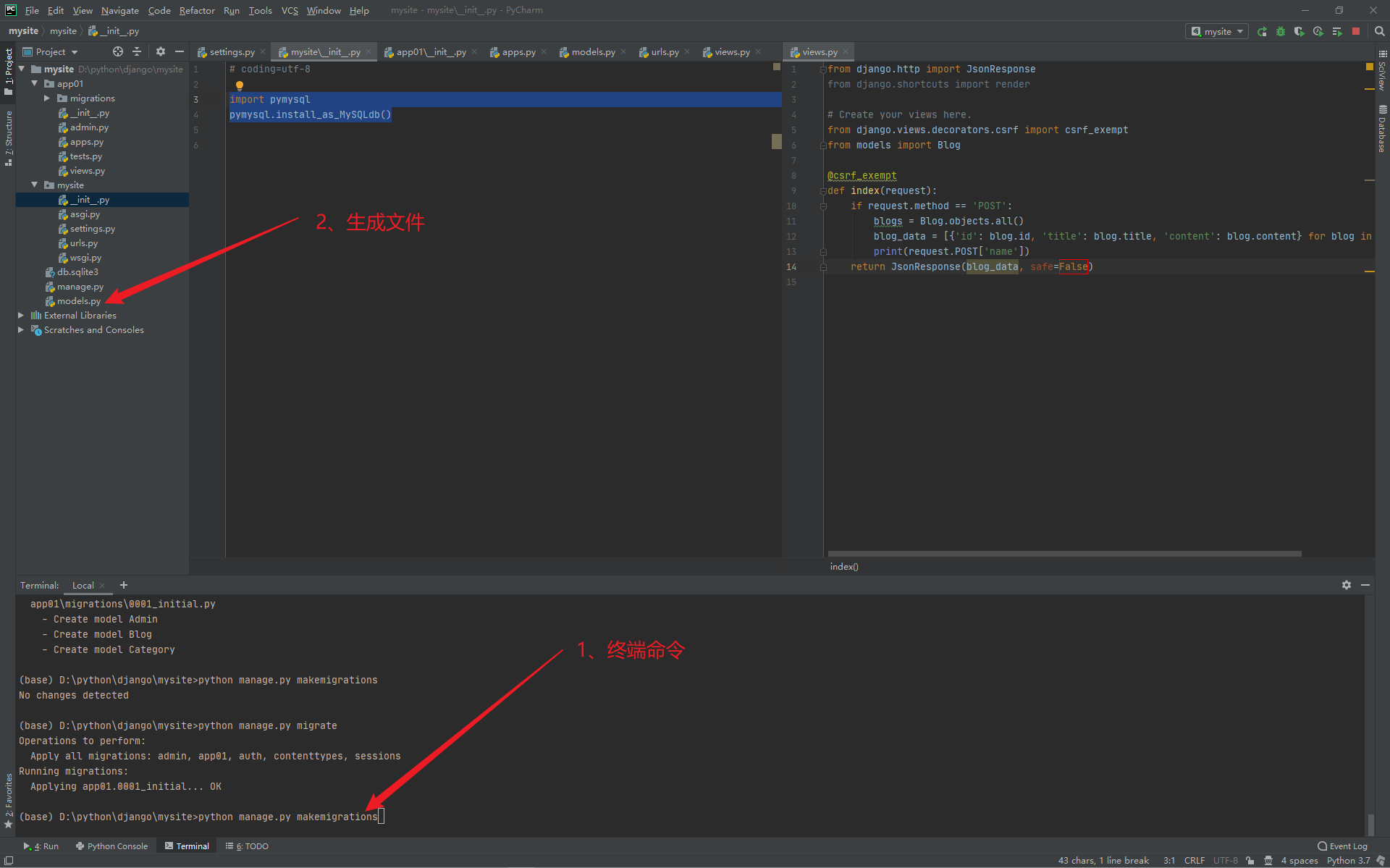
Task: Close the settings.py editor tab
Action: 262,51
